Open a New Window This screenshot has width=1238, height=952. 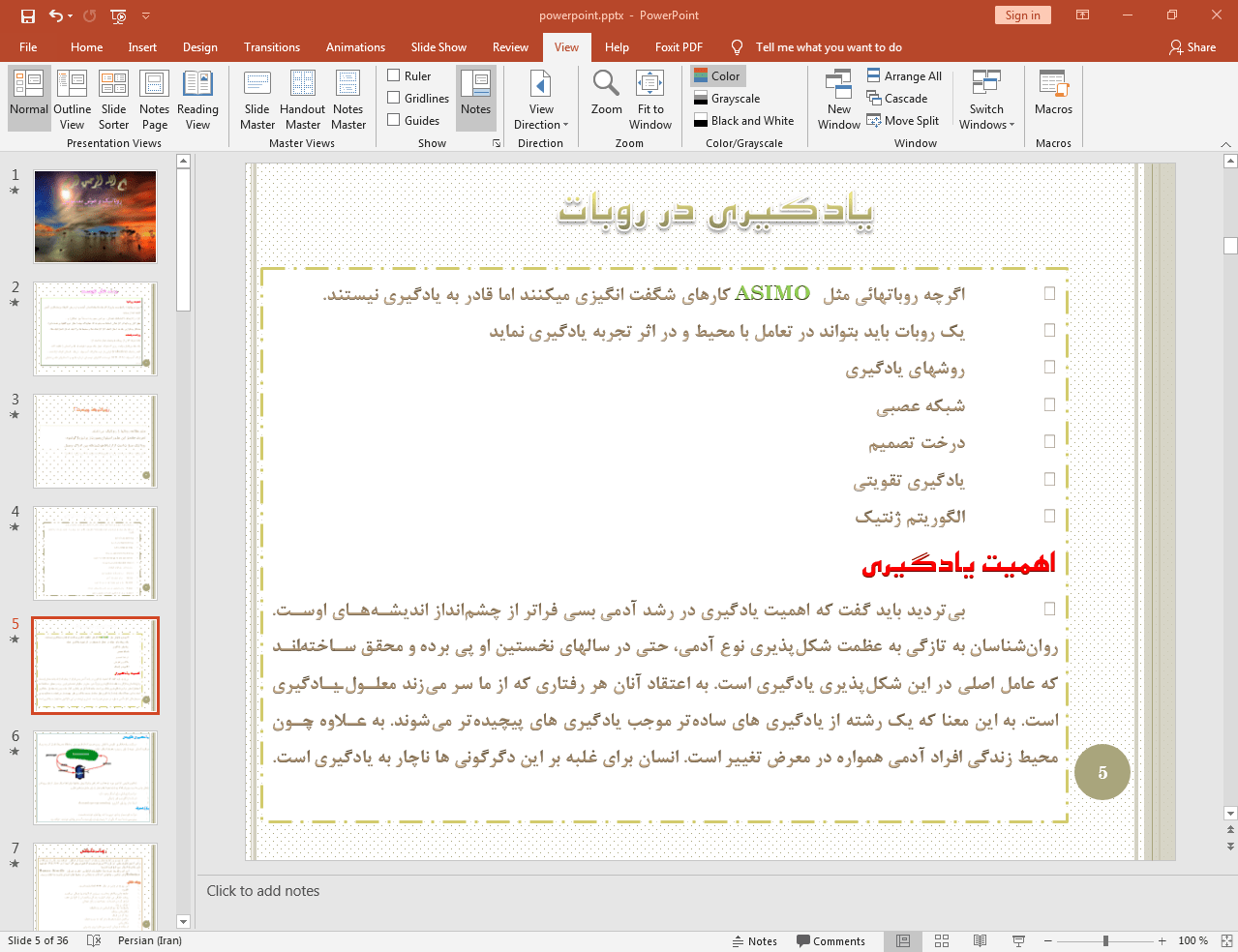pyautogui.click(x=839, y=99)
